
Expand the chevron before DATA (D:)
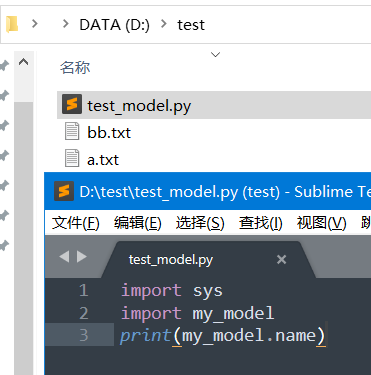[x=66, y=24]
